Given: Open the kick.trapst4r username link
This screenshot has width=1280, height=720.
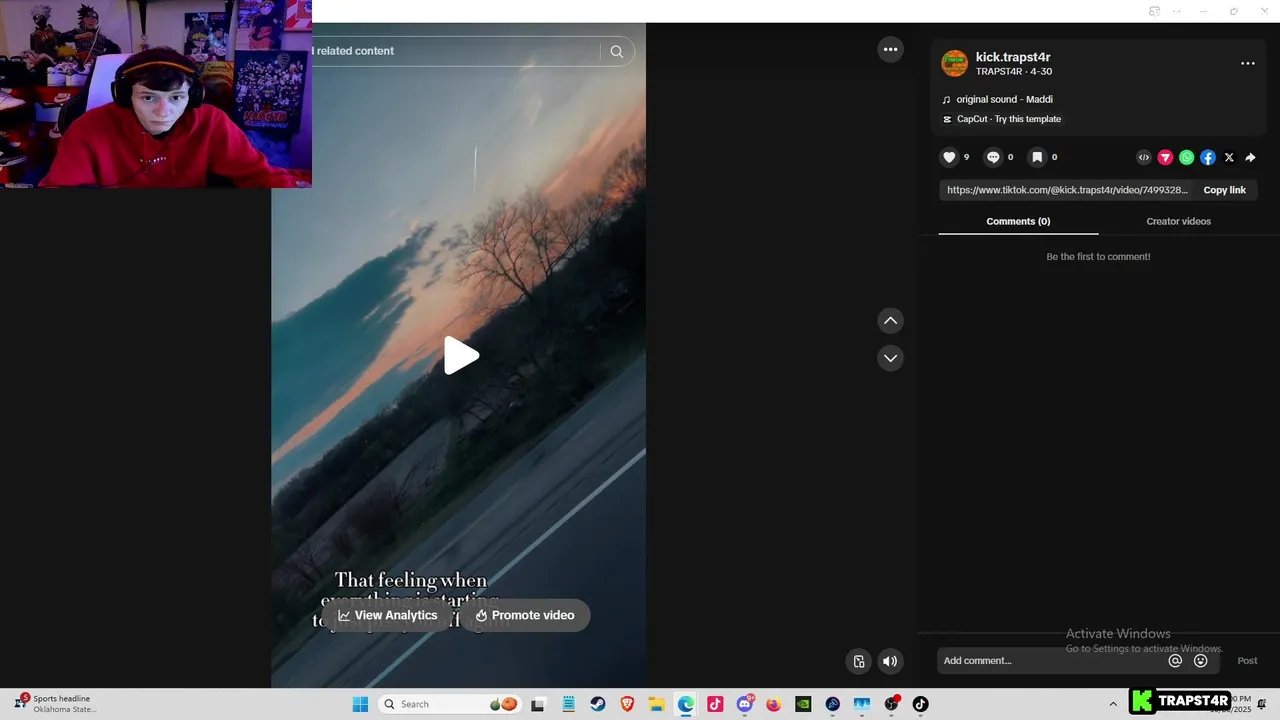Looking at the screenshot, I should pyautogui.click(x=1013, y=57).
